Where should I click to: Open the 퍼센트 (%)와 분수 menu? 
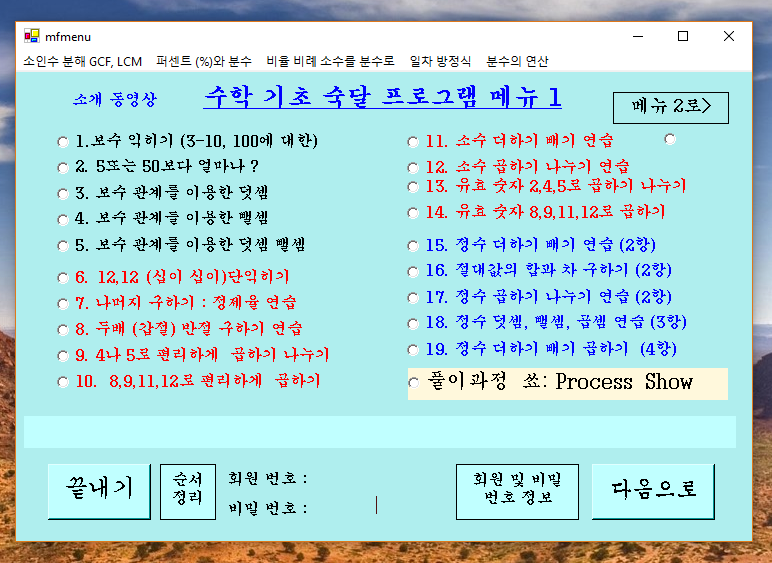[x=204, y=61]
